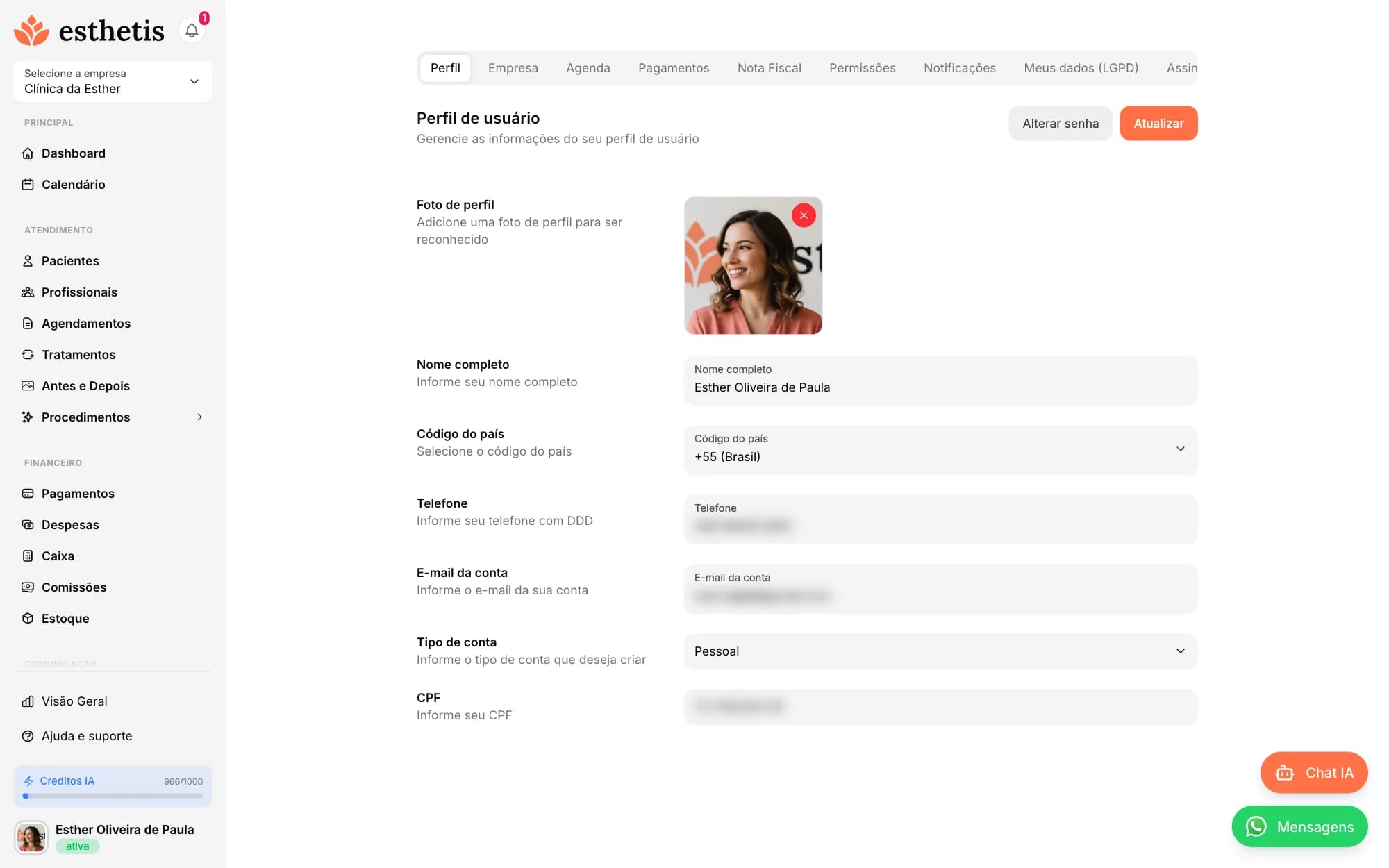Click the Estoque box icon
Screen dimensions: 1389x868
28,619
